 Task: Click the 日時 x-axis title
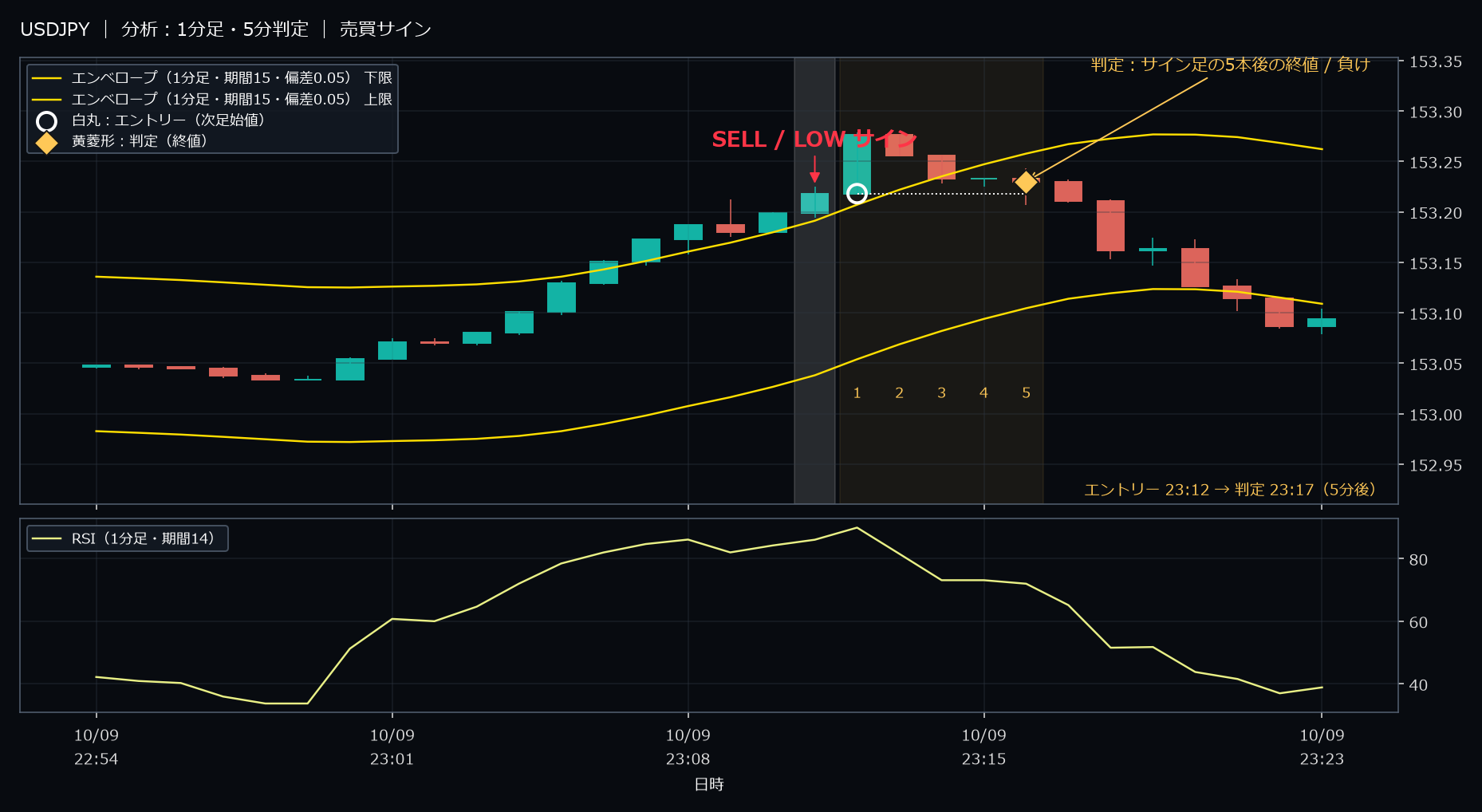tap(709, 784)
